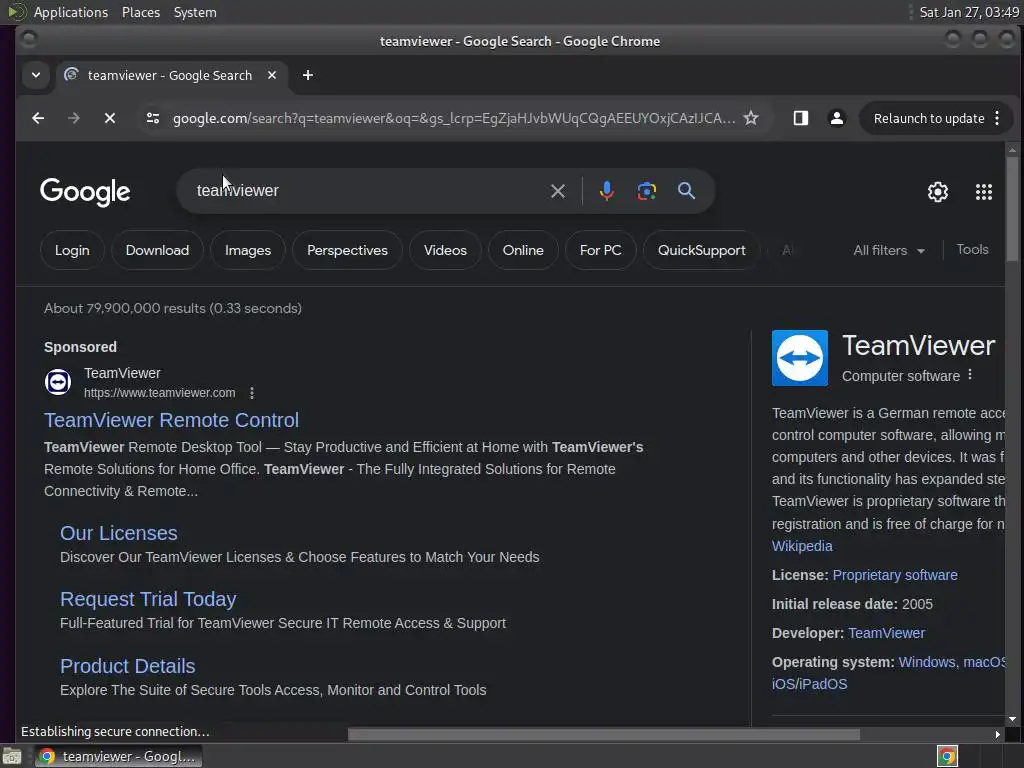Screen dimensions: 1024x768
Task: Open the Wikipedia link in knowledge panel
Action: [802, 546]
